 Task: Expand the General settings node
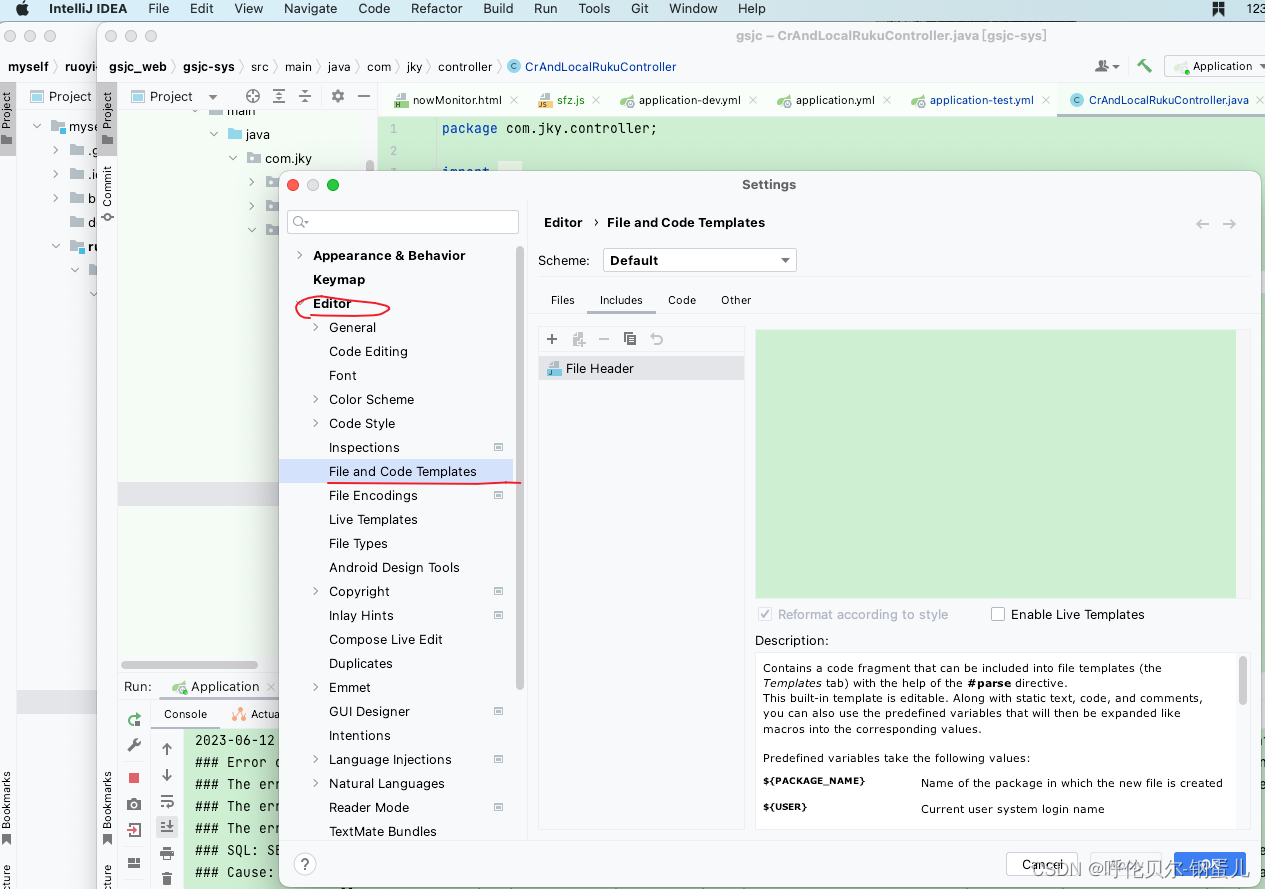click(x=316, y=327)
